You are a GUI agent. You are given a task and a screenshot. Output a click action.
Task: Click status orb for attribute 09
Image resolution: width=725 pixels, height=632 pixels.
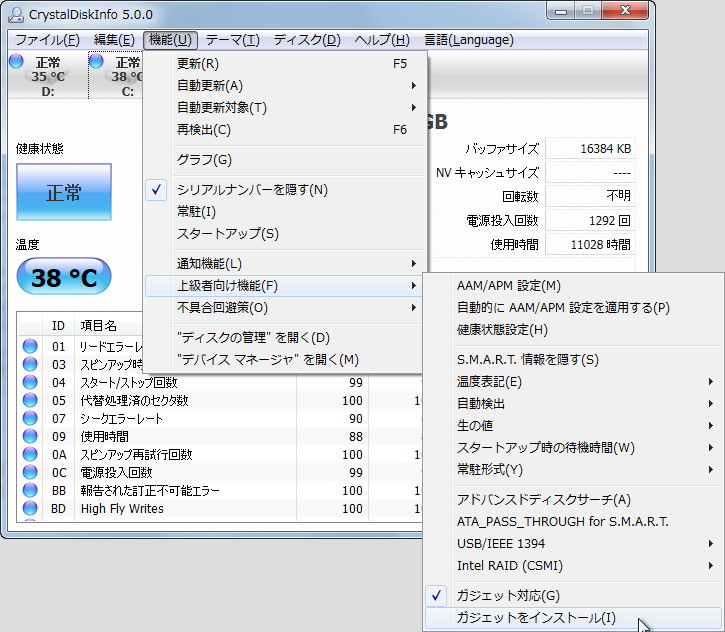coord(30,436)
